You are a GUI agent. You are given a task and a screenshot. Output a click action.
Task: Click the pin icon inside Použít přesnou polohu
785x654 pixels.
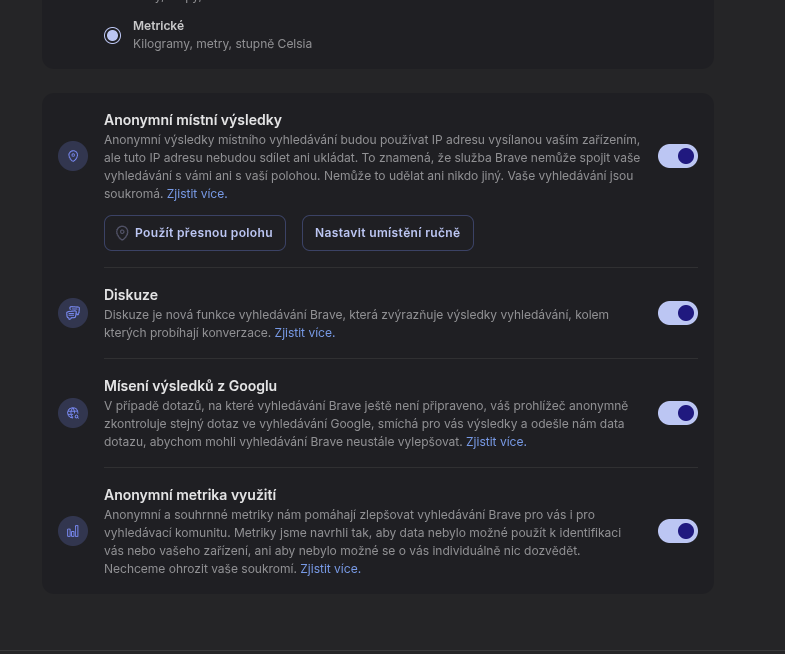pos(122,233)
